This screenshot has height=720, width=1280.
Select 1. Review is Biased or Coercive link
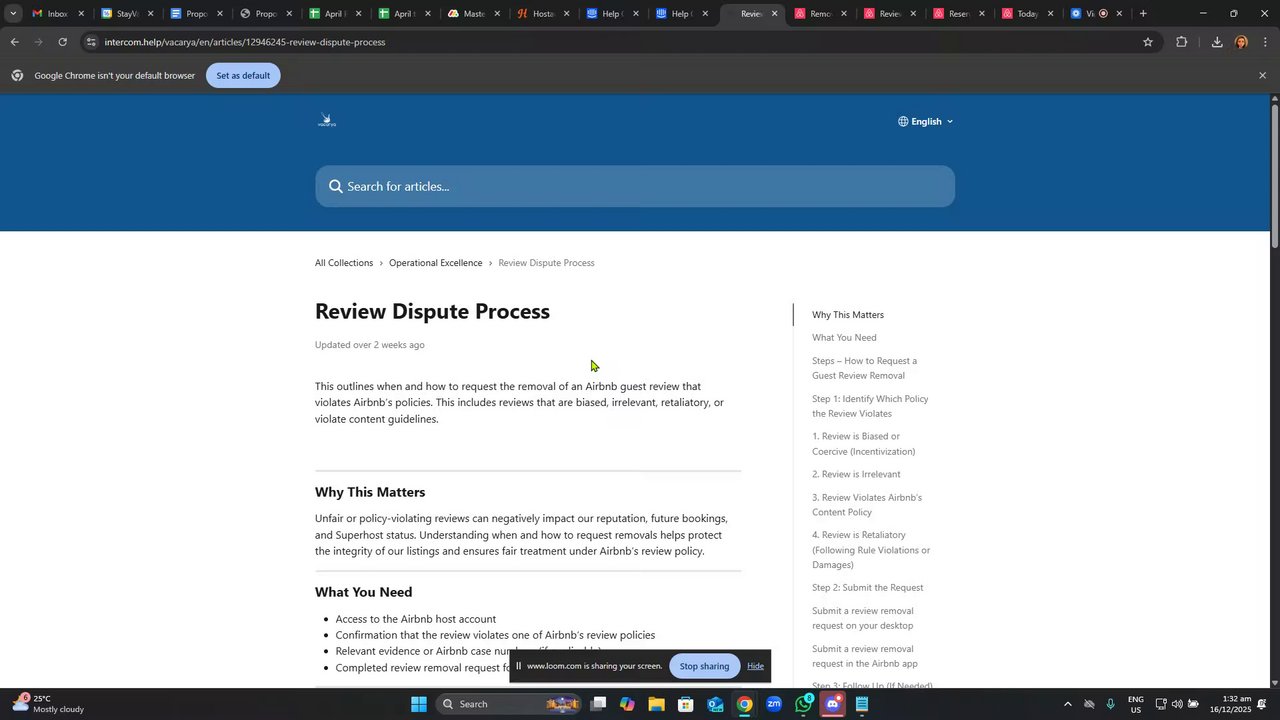(863, 444)
